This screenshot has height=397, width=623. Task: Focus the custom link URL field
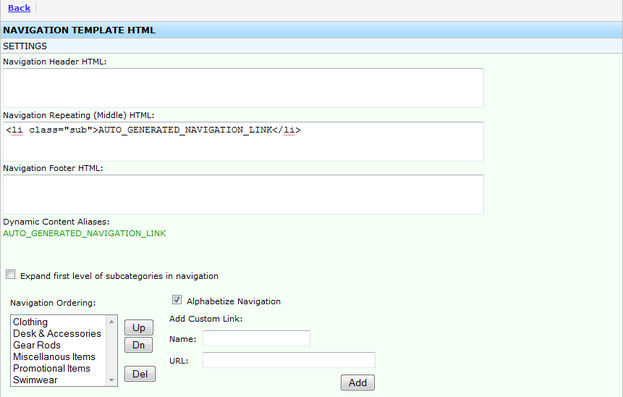(289, 360)
